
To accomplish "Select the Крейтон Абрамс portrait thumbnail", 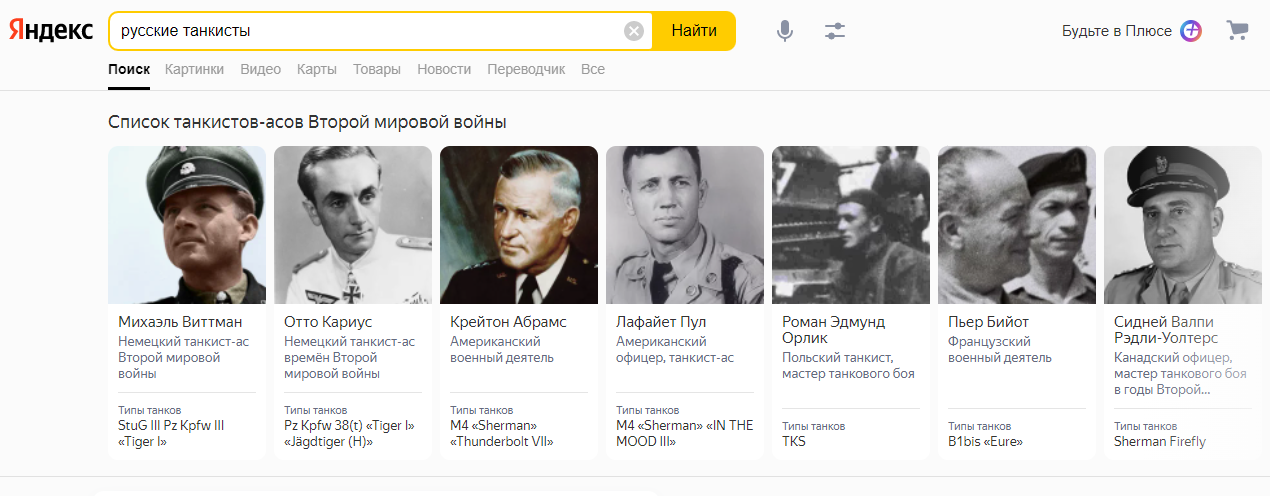I will pos(519,225).
